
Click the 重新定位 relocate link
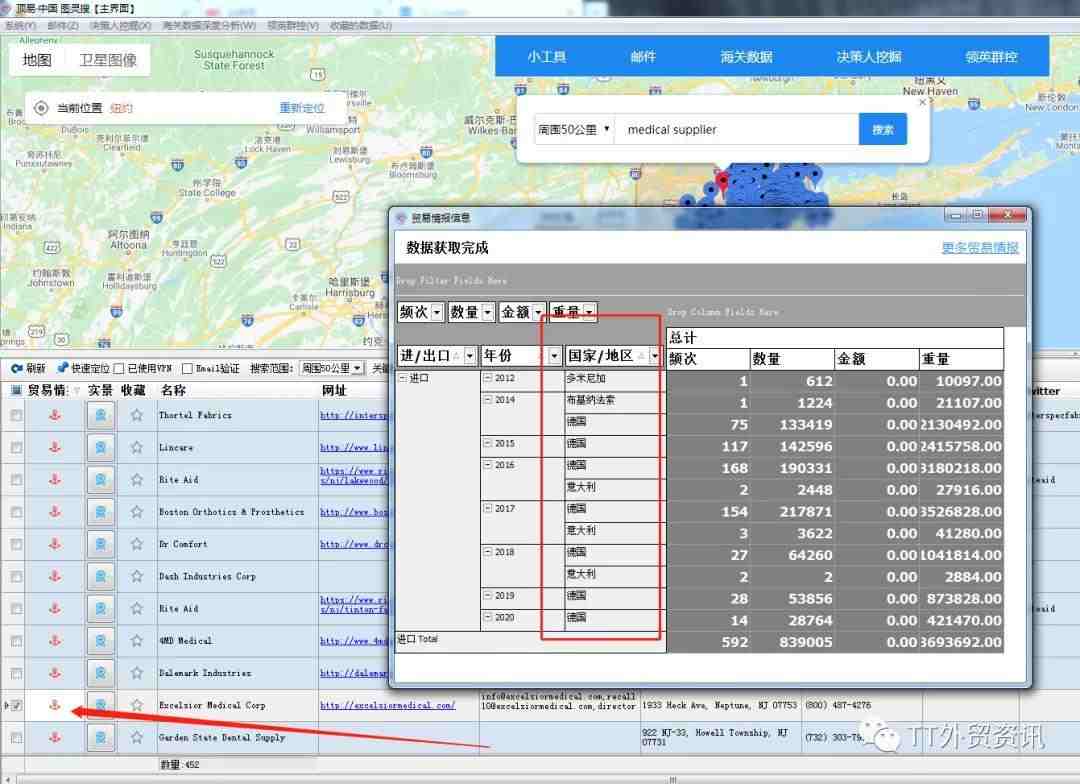pyautogui.click(x=302, y=108)
